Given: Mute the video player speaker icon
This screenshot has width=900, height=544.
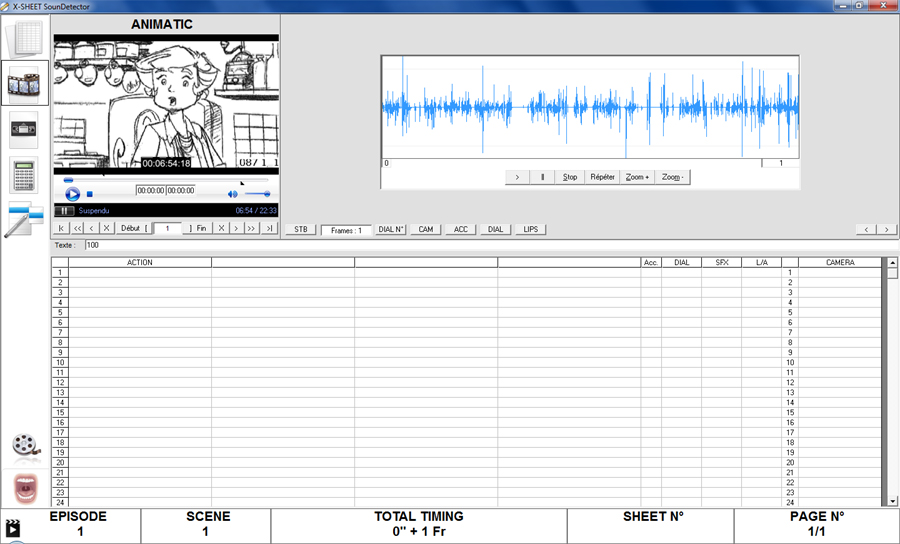Looking at the screenshot, I should pos(233,194).
